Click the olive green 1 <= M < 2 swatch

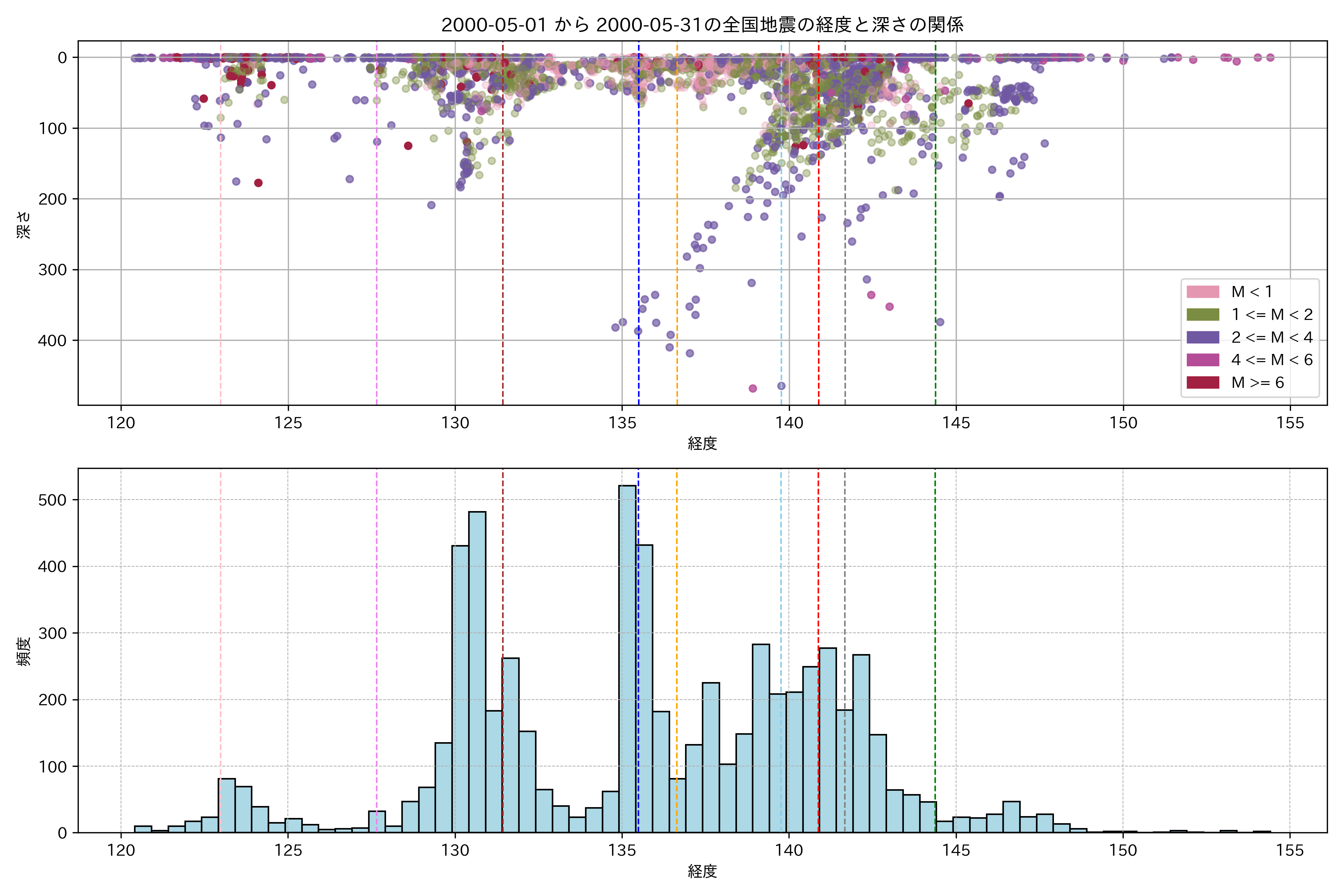click(x=1203, y=315)
